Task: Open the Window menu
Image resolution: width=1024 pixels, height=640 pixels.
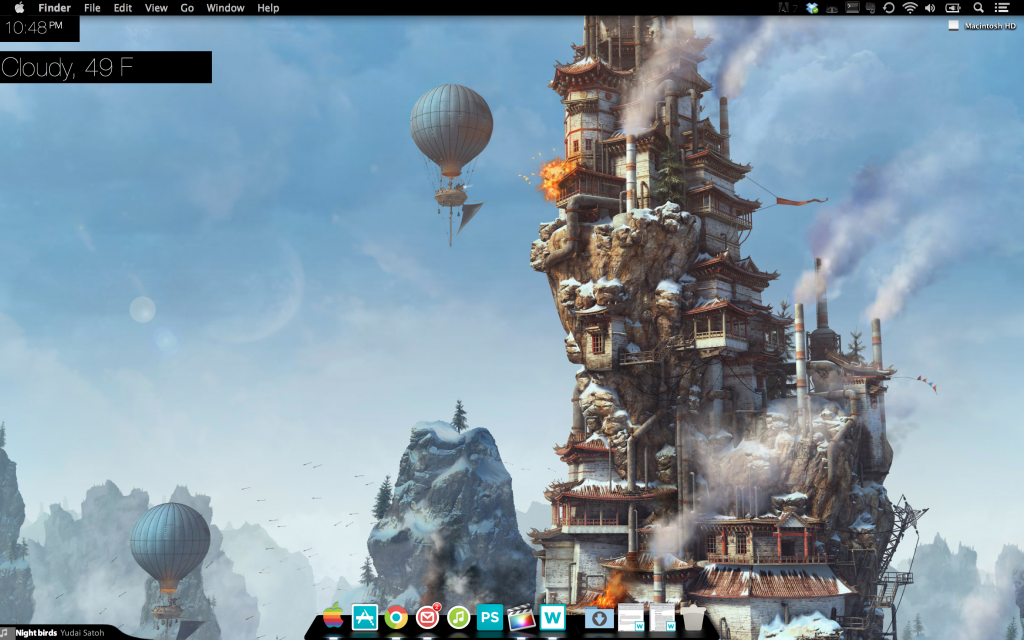Action: (x=225, y=8)
